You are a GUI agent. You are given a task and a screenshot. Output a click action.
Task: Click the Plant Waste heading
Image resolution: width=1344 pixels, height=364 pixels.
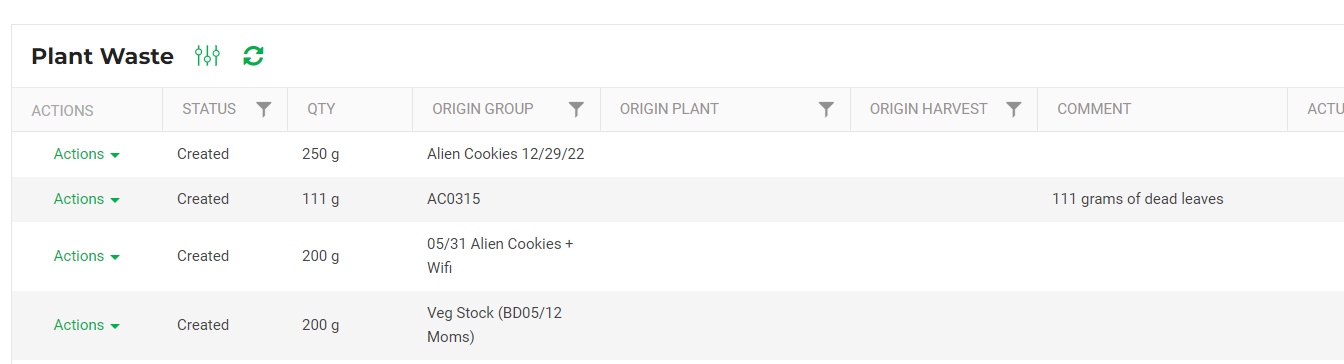tap(102, 56)
